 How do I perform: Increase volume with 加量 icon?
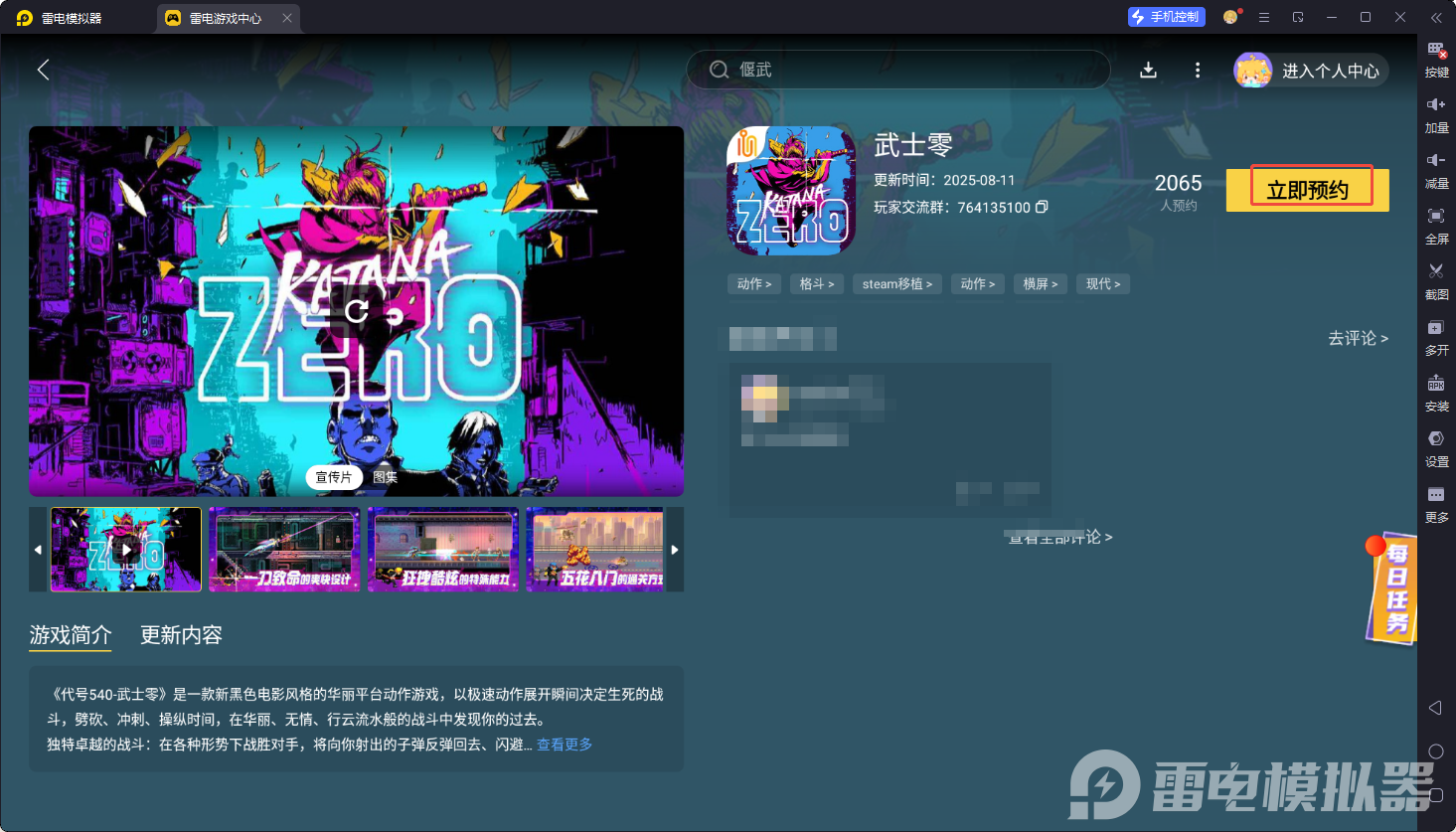click(1436, 115)
